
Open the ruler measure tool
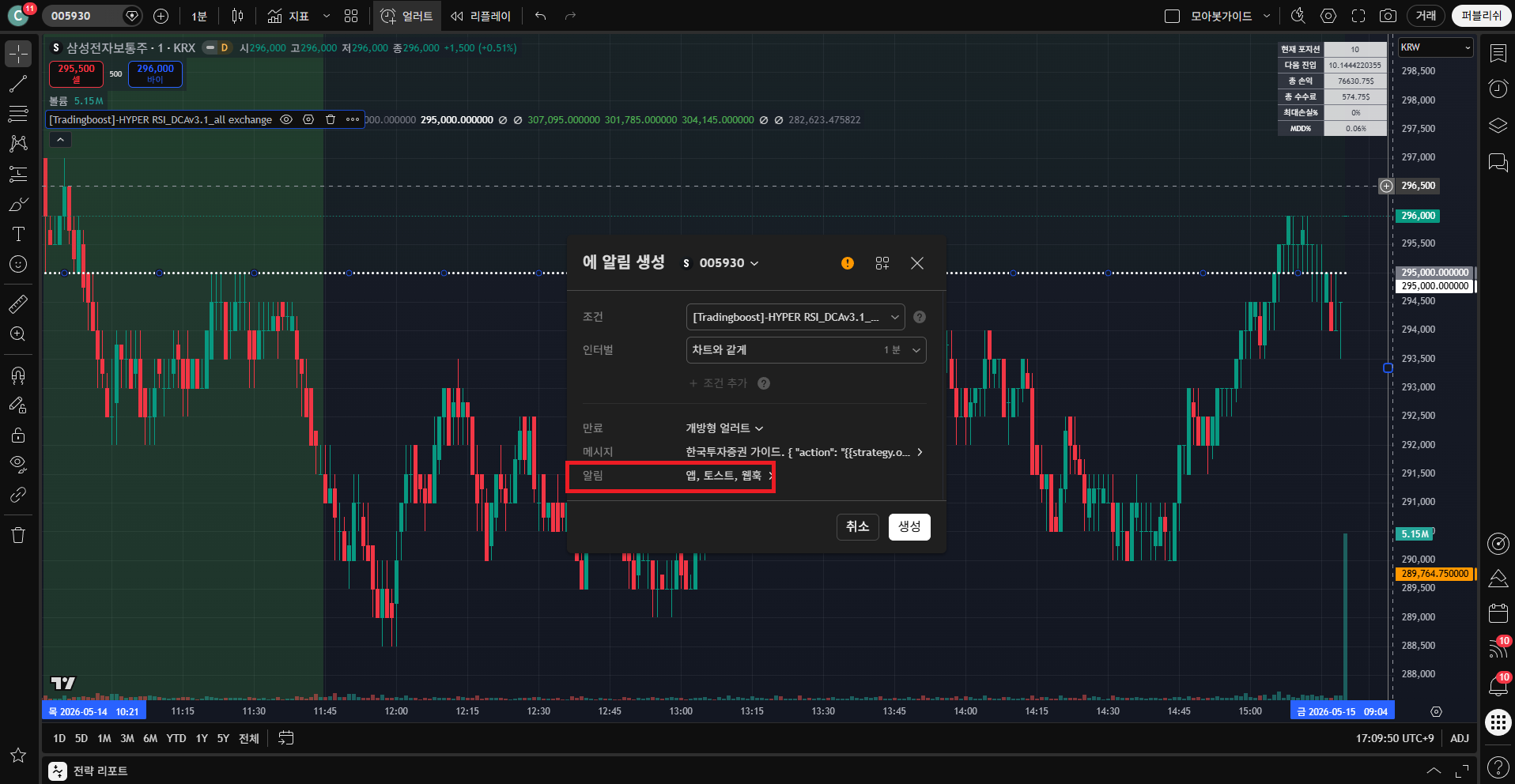pos(18,303)
